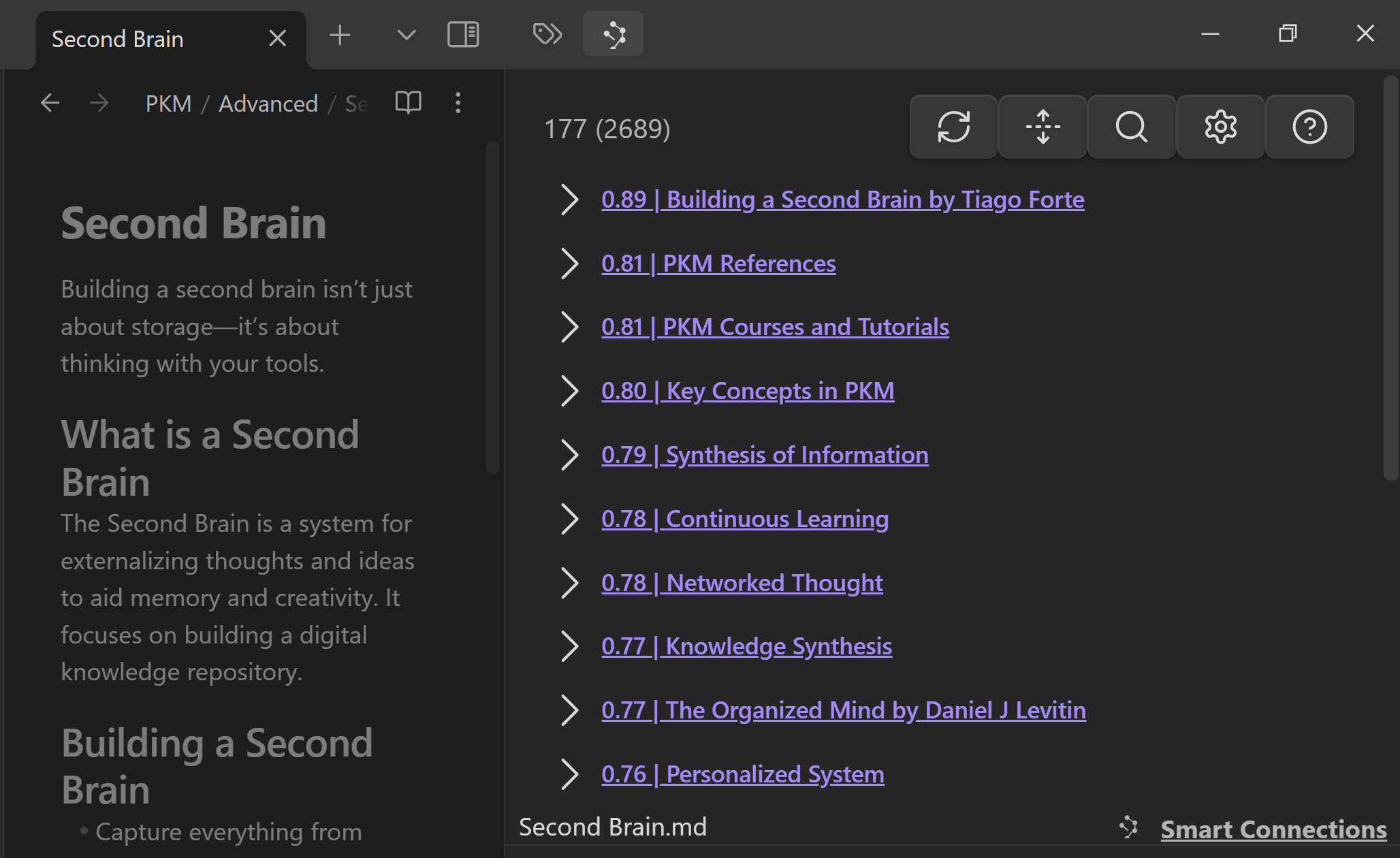Screen dimensions: 1400x858
Task: Open the help question mark icon
Action: click(1309, 127)
